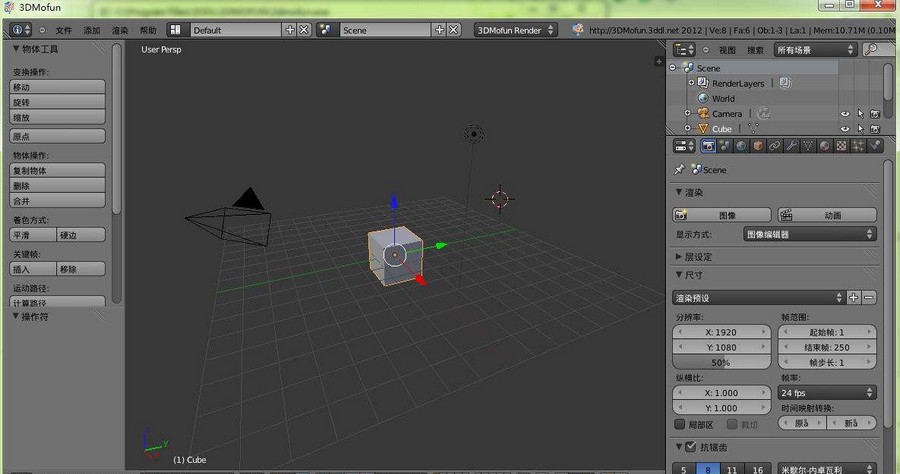Screen dimensions: 900x474
Task: Click the 50% resolution percentage slider
Action: (721, 362)
